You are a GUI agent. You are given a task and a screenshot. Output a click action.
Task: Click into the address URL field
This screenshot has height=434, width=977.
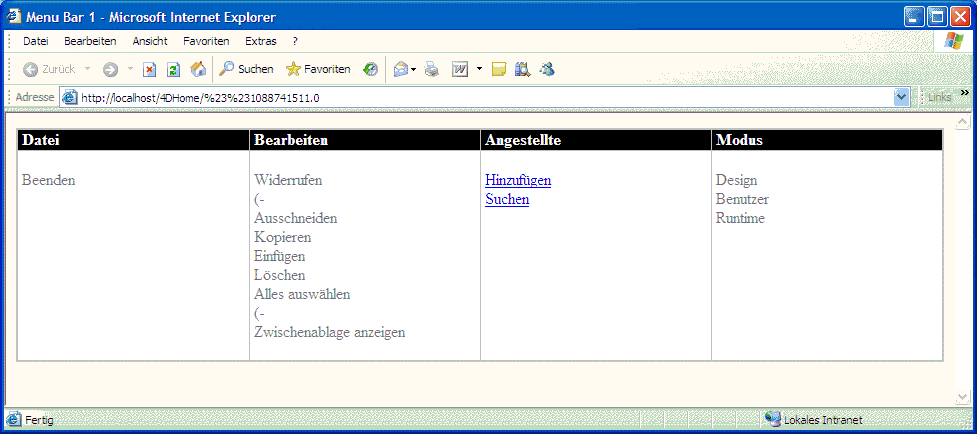pyautogui.click(x=480, y=97)
